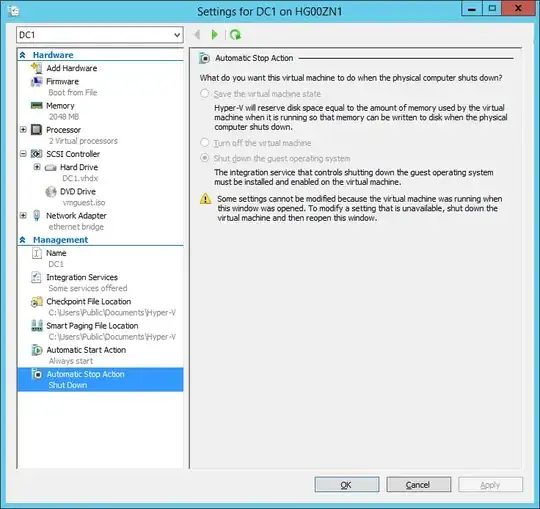The height and width of the screenshot is (509, 540).
Task: Click the Smart Paging File Location icon
Action: tap(37, 326)
